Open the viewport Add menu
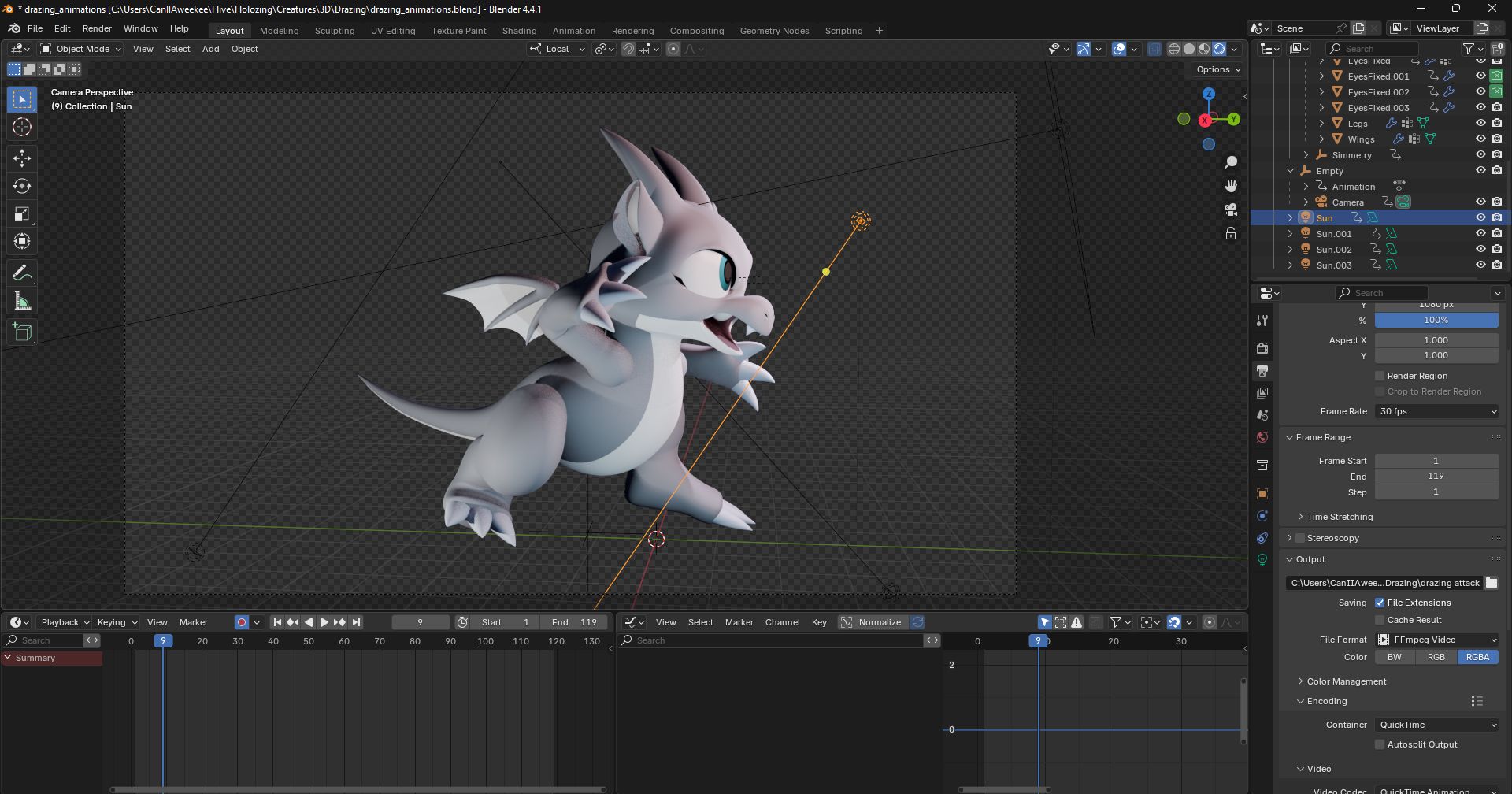The width and height of the screenshot is (1512, 794). pyautogui.click(x=210, y=49)
